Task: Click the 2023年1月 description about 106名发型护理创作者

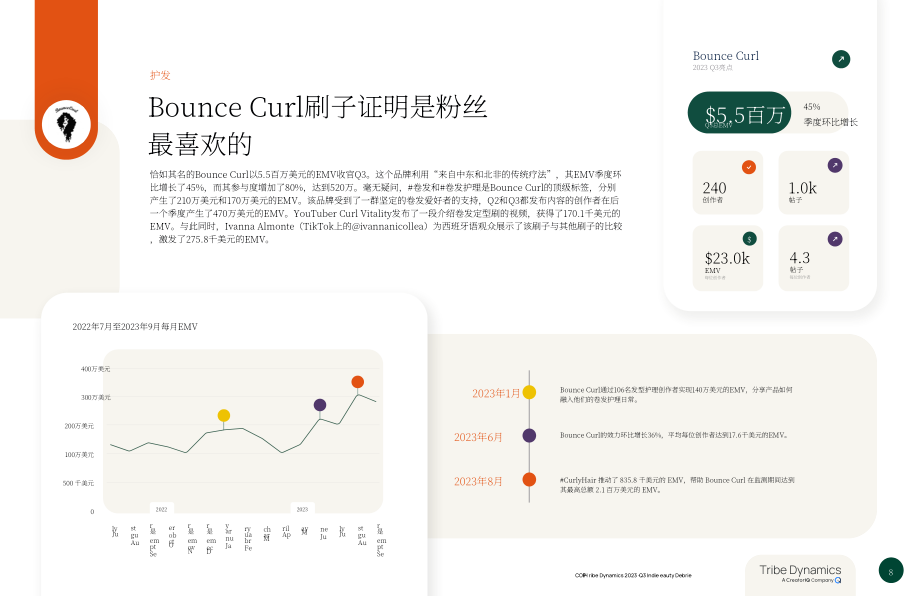Action: (676, 394)
